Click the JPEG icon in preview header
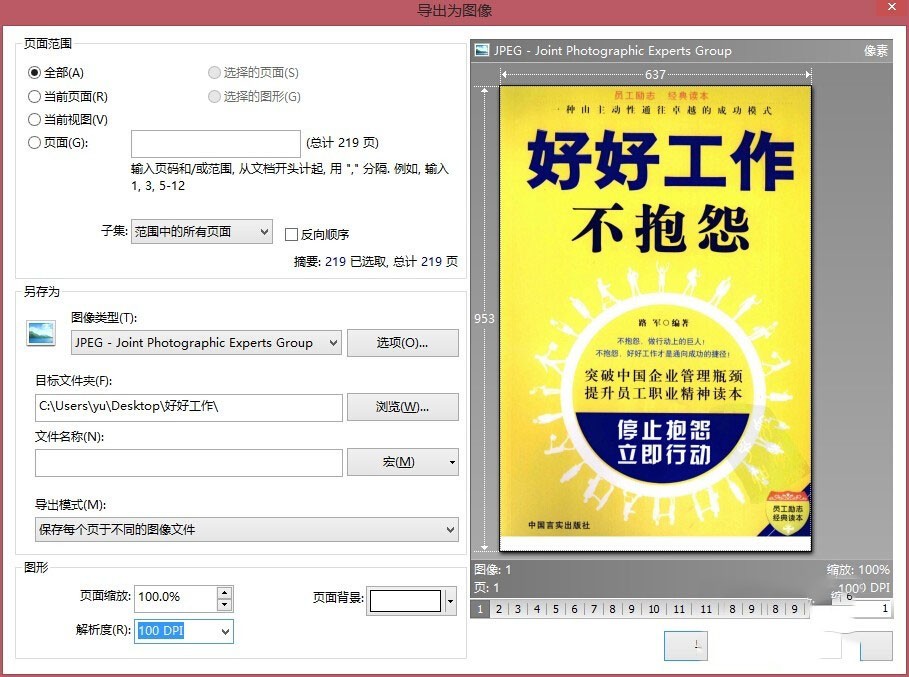The width and height of the screenshot is (909, 677). [x=482, y=50]
